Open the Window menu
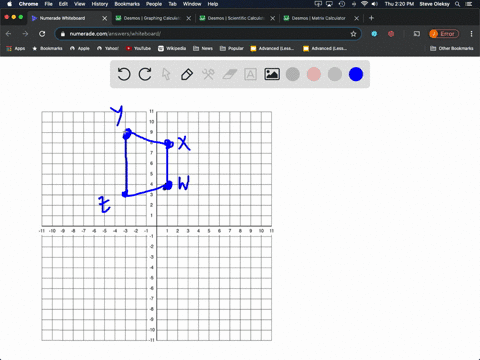The image size is (480, 360). (x=192, y=4)
